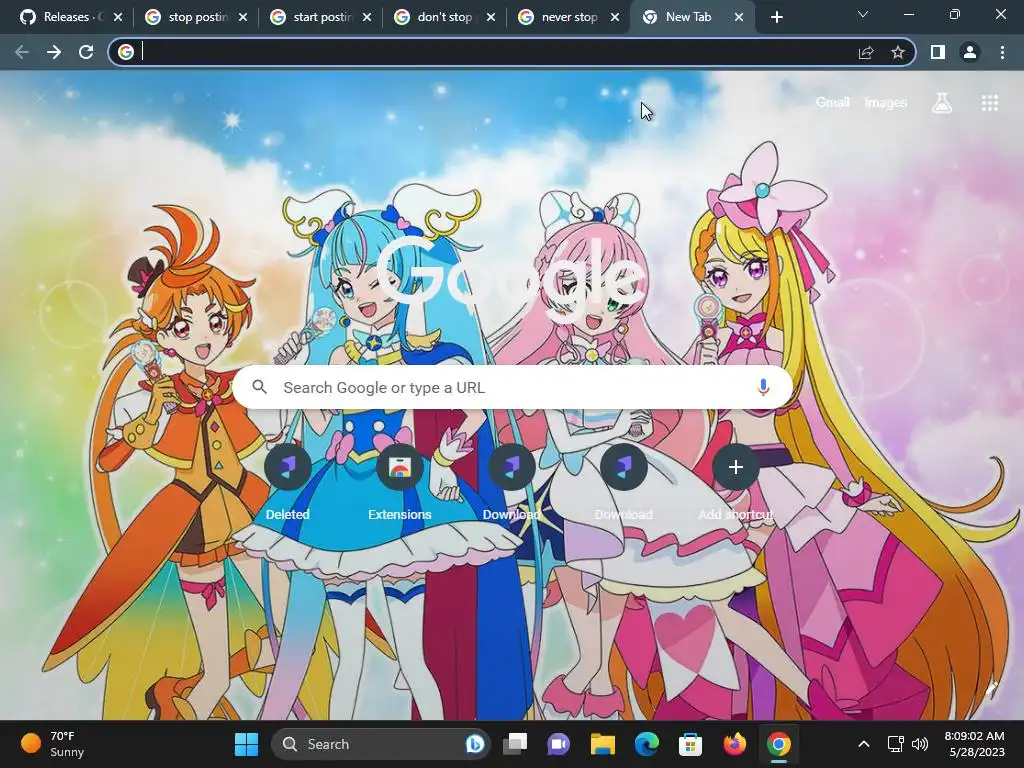Click the Chrome taskbar icon
The height and width of the screenshot is (768, 1024).
pos(778,744)
